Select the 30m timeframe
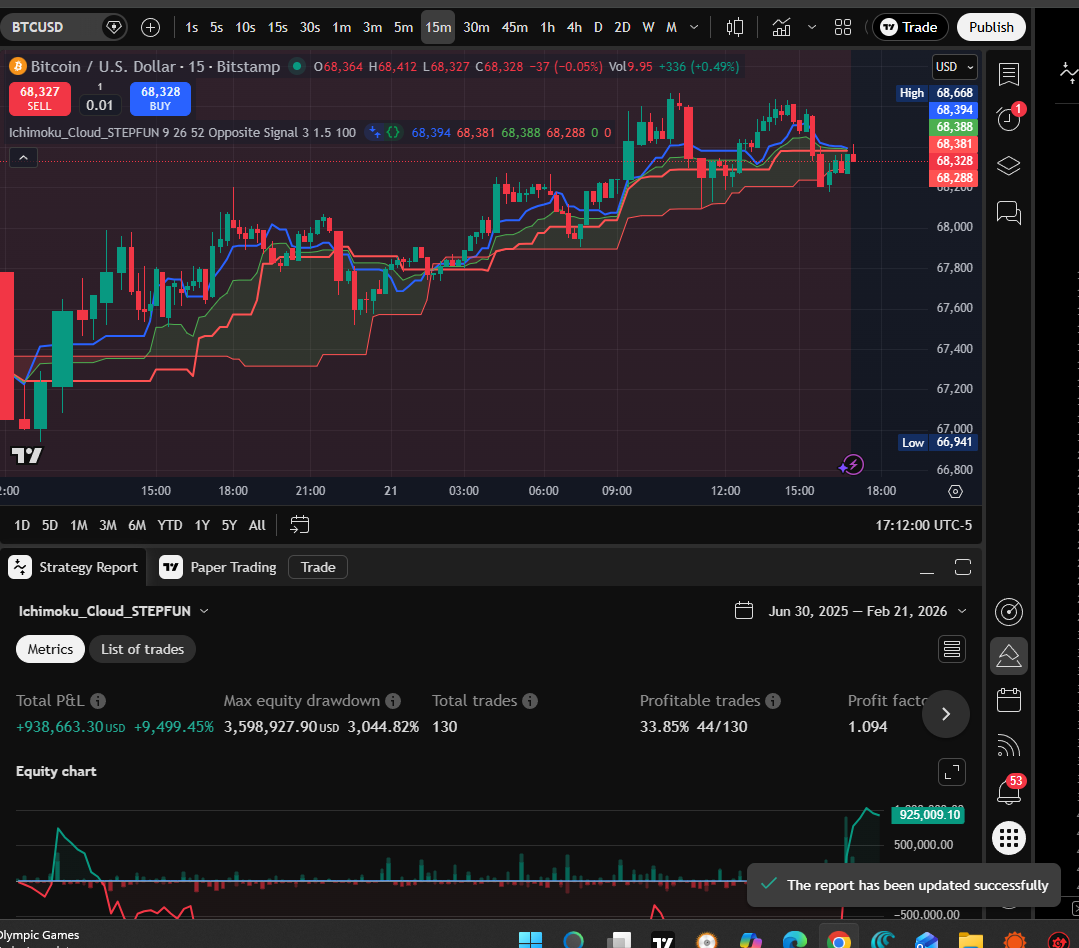This screenshot has width=1079, height=948. [x=476, y=28]
